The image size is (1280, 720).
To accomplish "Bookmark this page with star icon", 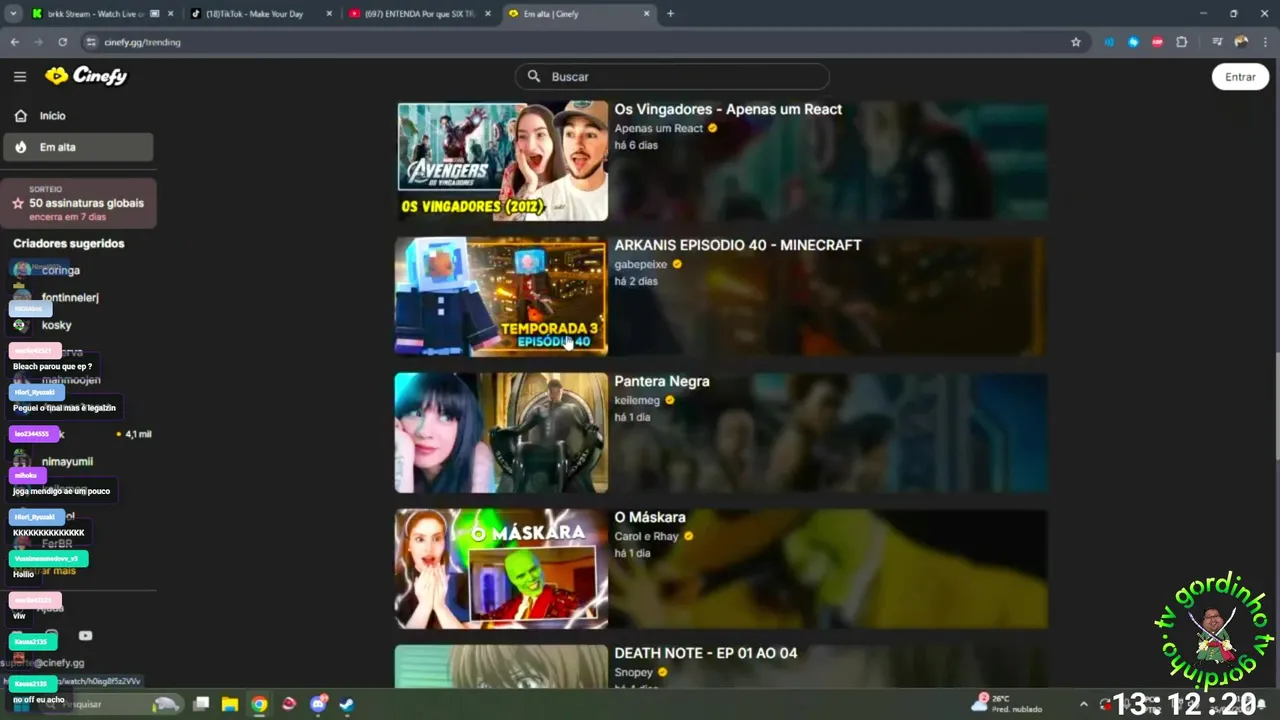I will click(x=1076, y=42).
